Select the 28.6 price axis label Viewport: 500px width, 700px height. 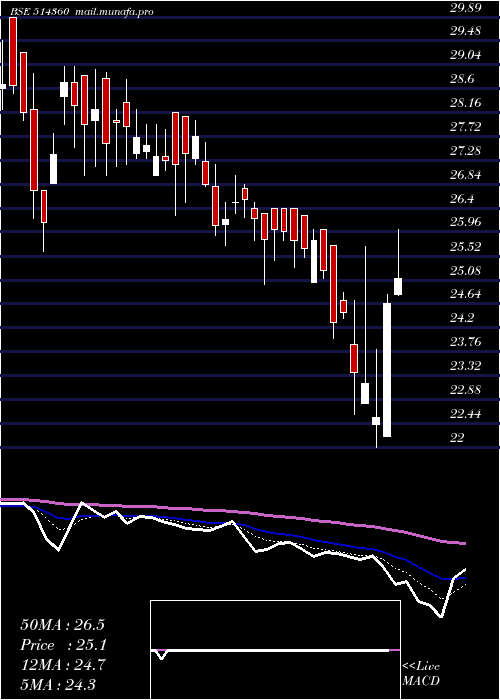[462, 79]
